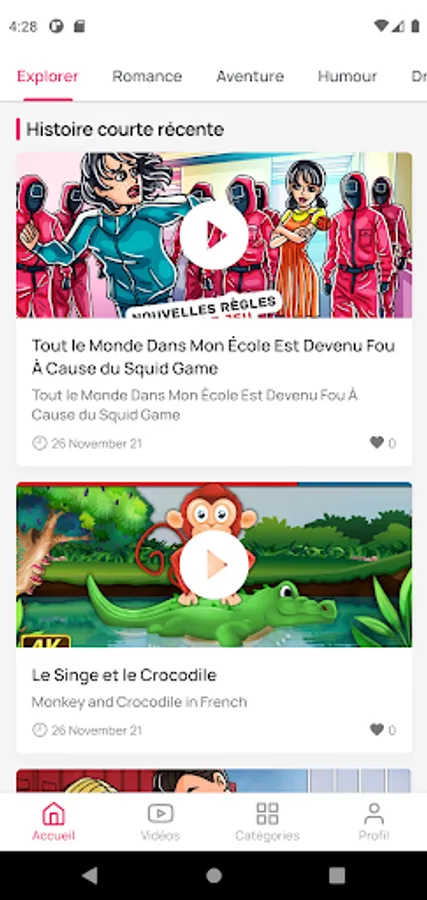Tap the Android home circle button
Screen dimensions: 427x900
tap(214, 875)
